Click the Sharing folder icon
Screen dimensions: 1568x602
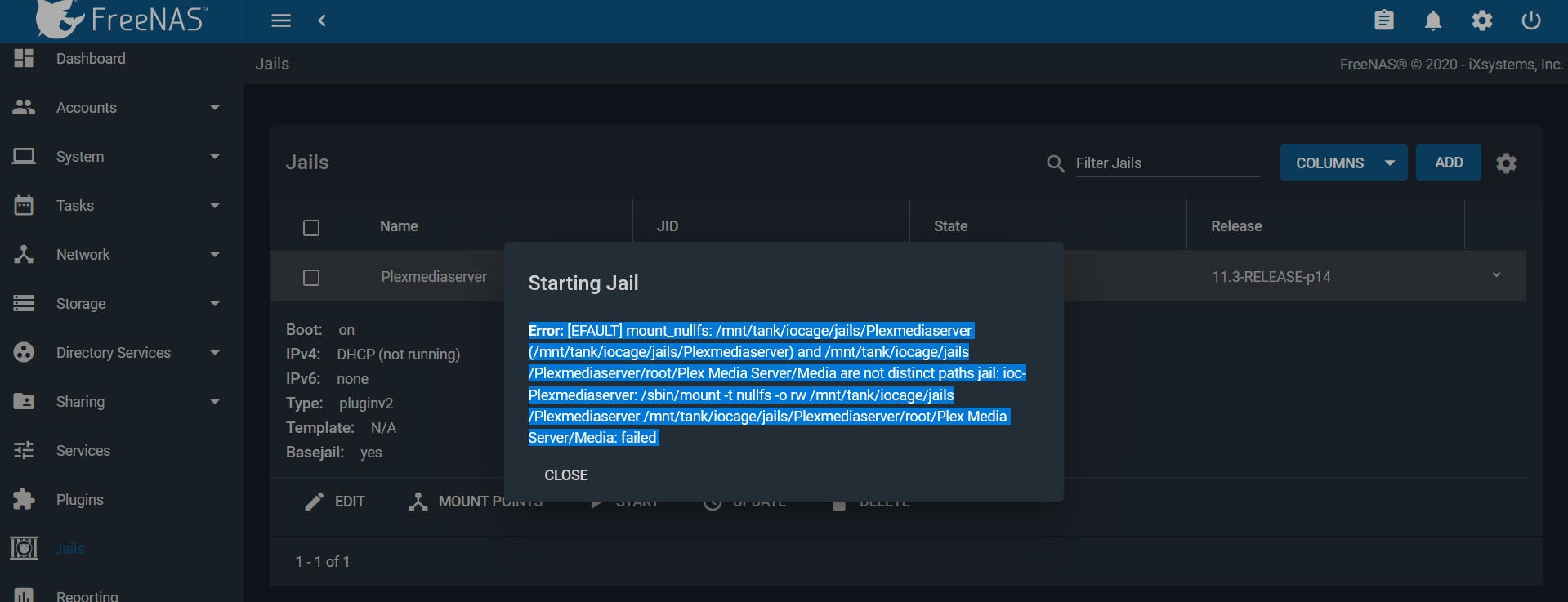[x=24, y=401]
